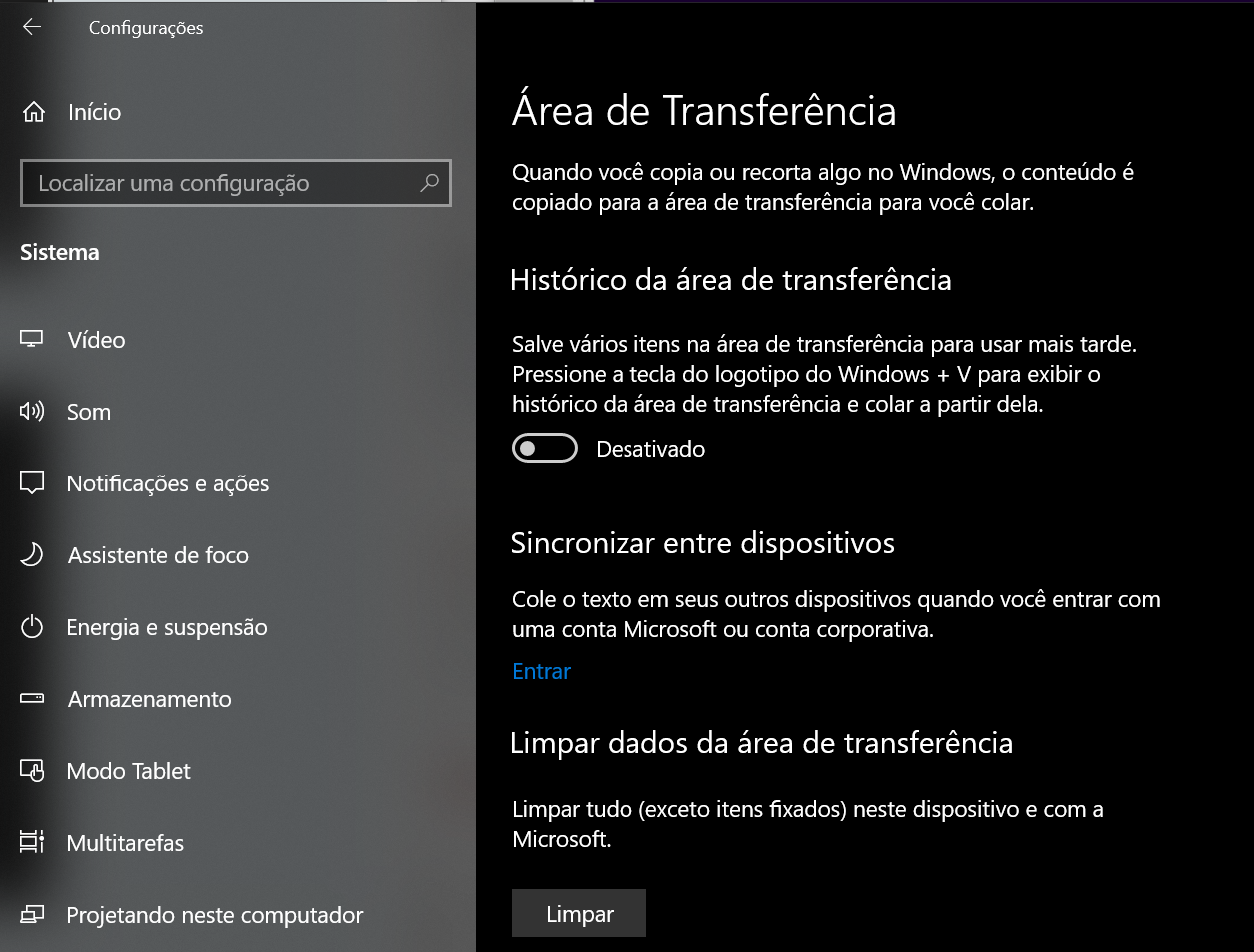The width and height of the screenshot is (1254, 952).
Task: Open Projetando neste computador settings
Action: 214,915
